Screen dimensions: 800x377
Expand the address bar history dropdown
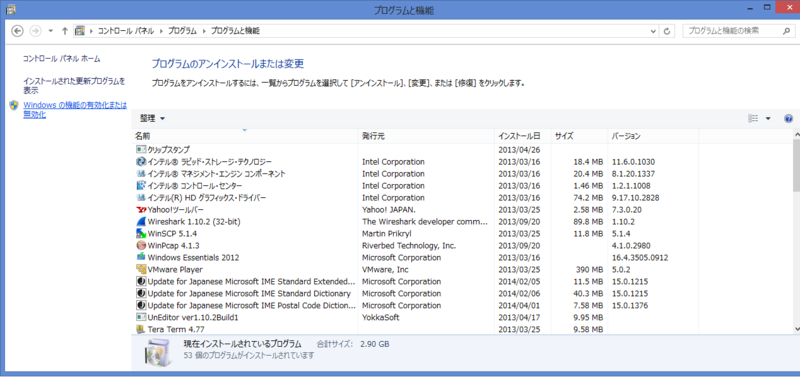pyautogui.click(x=654, y=31)
